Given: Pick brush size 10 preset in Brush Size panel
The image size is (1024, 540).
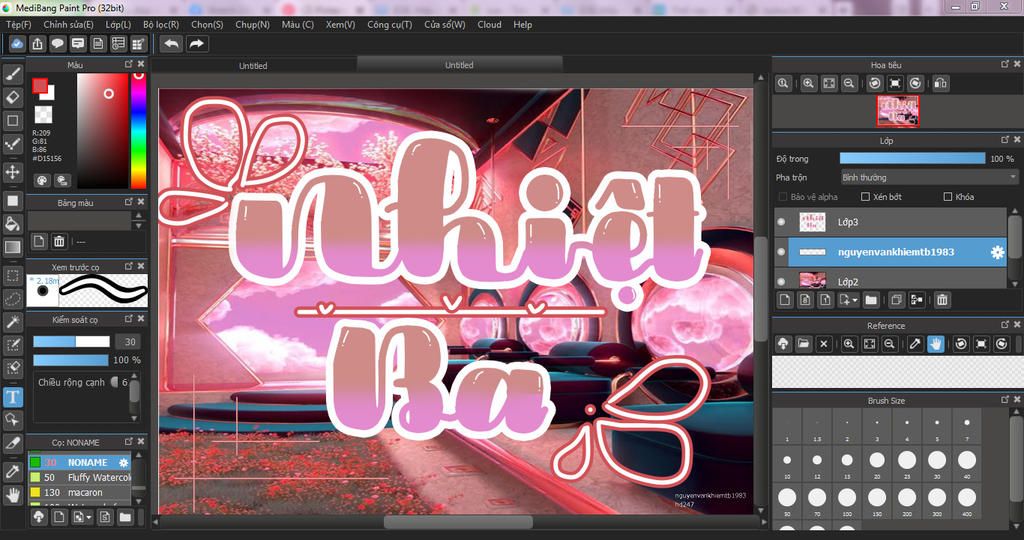Looking at the screenshot, I should (x=787, y=460).
